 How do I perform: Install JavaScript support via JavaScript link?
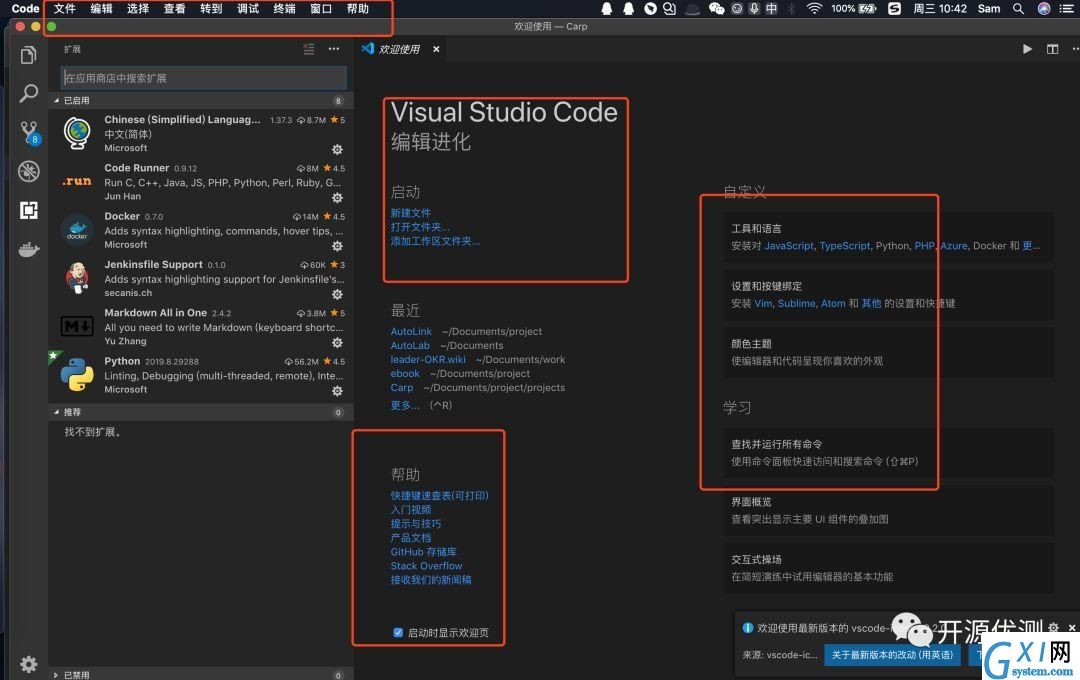tap(789, 246)
